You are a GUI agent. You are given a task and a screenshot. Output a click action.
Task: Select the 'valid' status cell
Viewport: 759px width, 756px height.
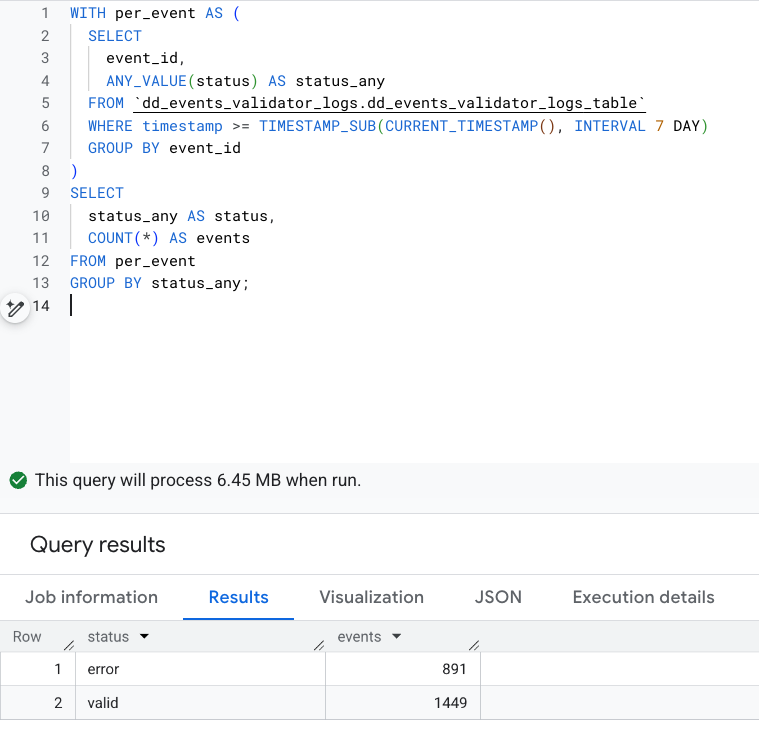click(200, 703)
